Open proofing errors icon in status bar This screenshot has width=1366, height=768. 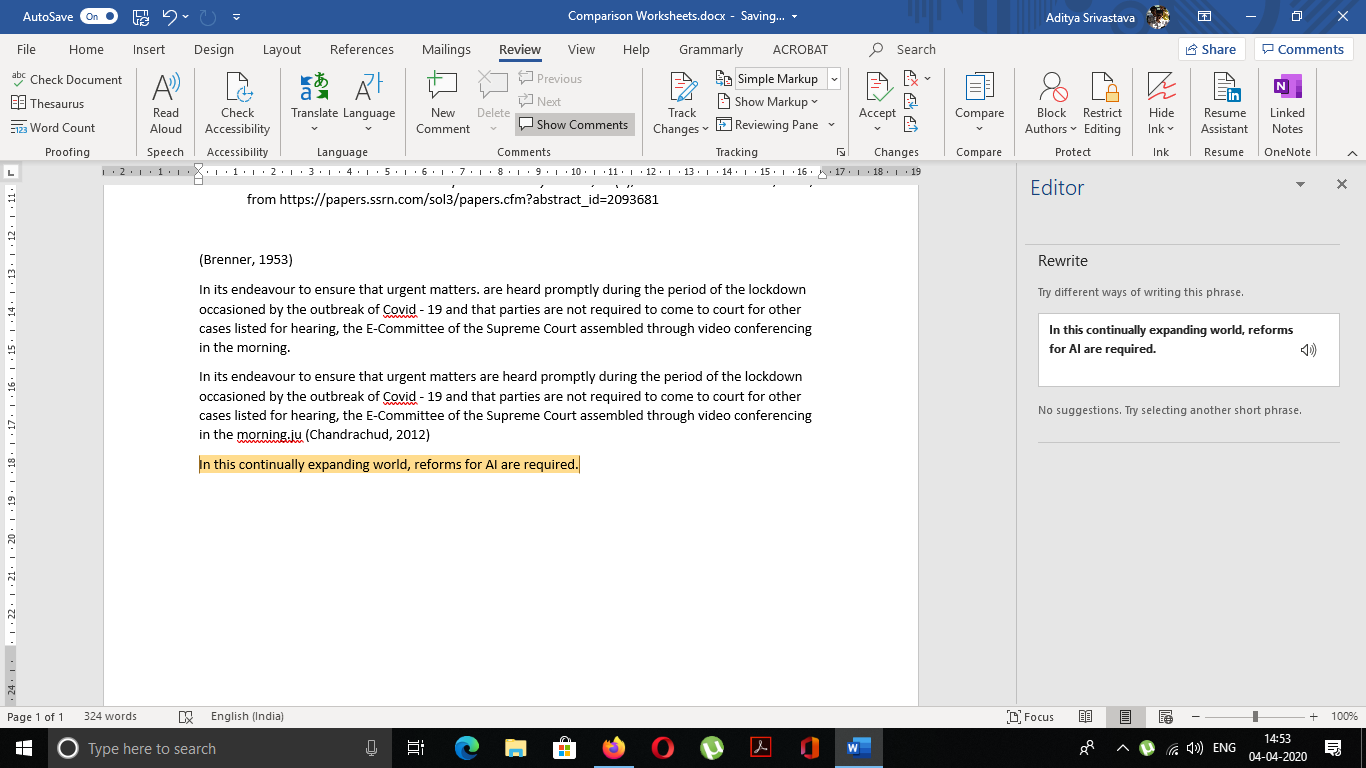[185, 717]
